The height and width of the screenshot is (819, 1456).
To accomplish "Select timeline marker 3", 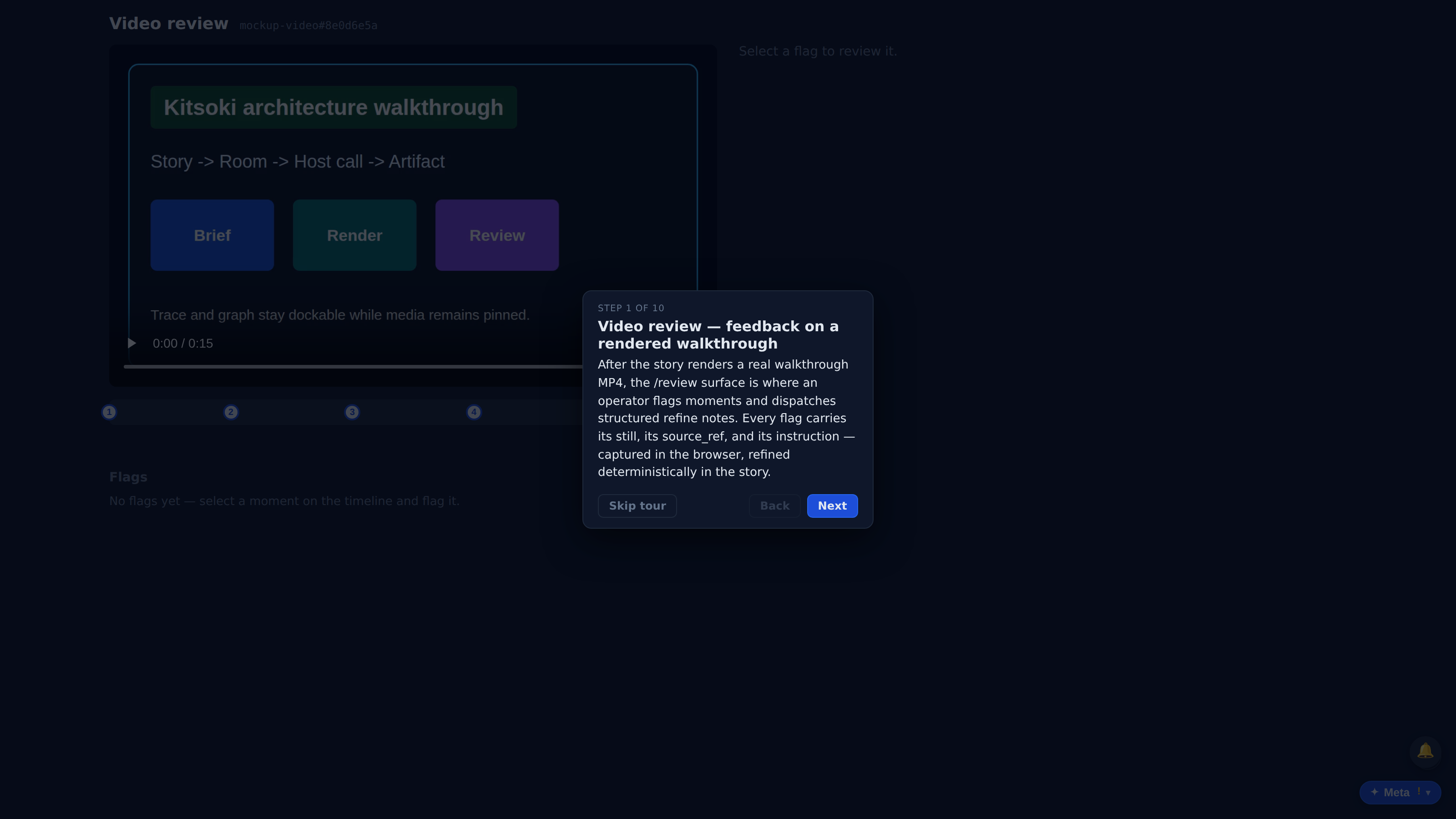I will point(352,412).
